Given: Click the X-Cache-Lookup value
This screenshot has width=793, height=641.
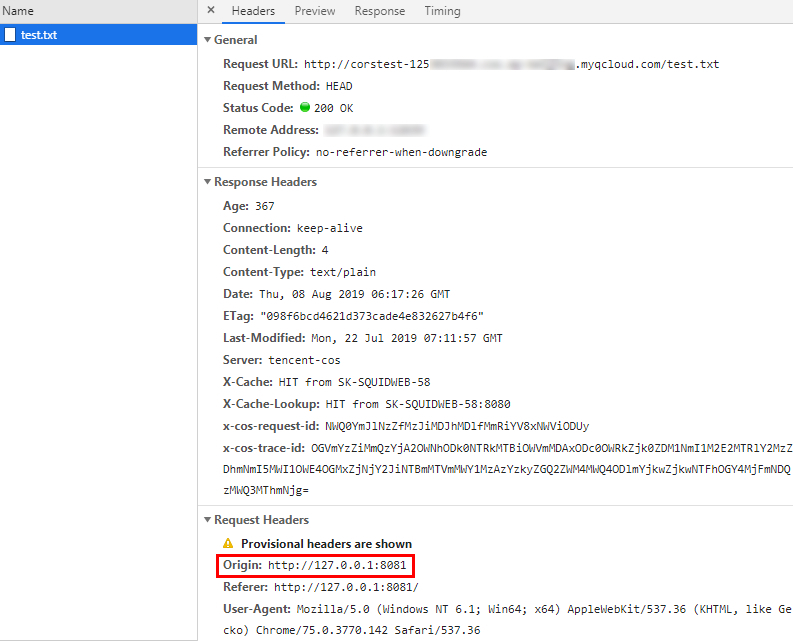Looking at the screenshot, I should [x=418, y=404].
